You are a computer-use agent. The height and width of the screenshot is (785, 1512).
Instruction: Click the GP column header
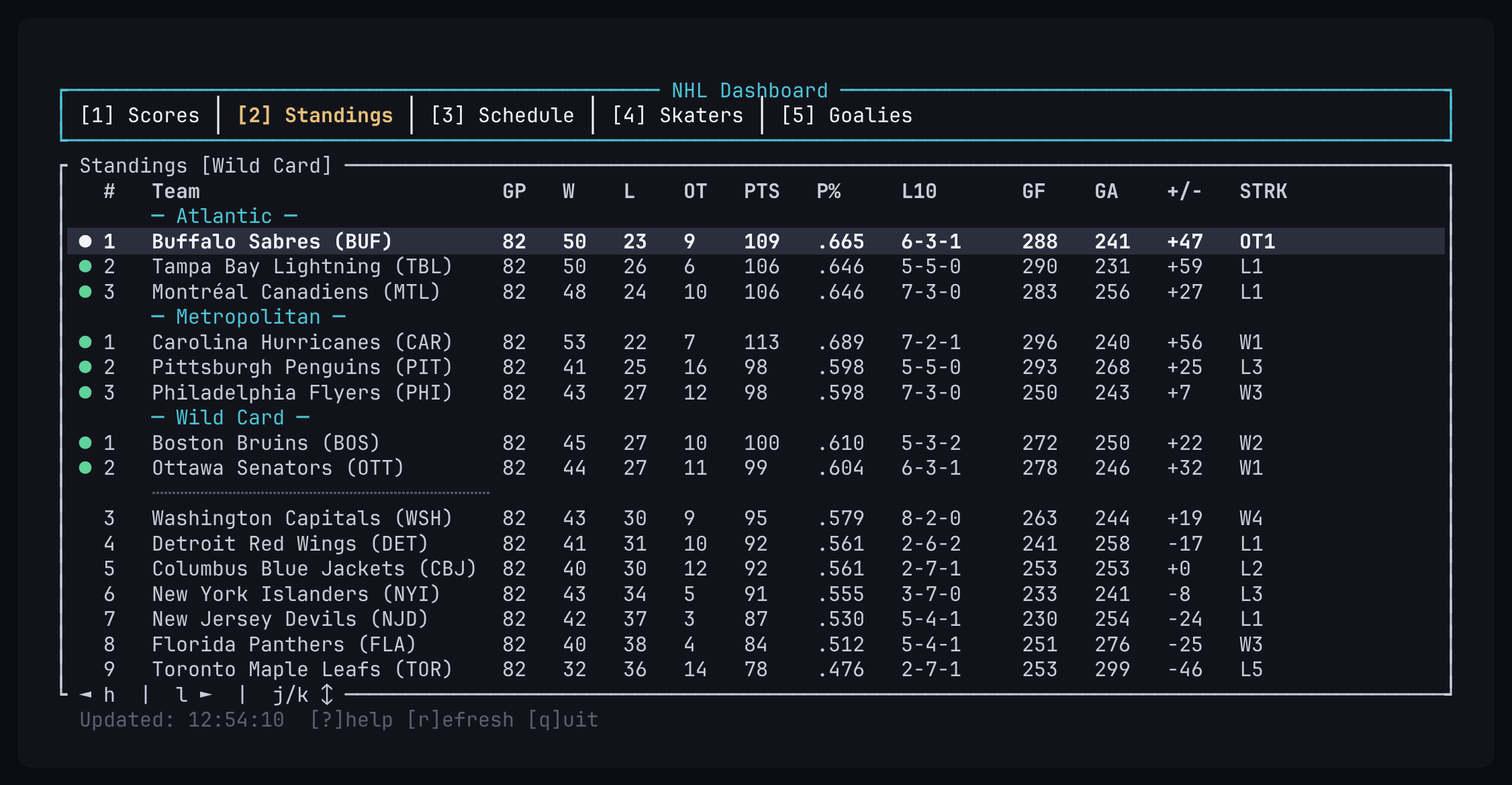514,191
